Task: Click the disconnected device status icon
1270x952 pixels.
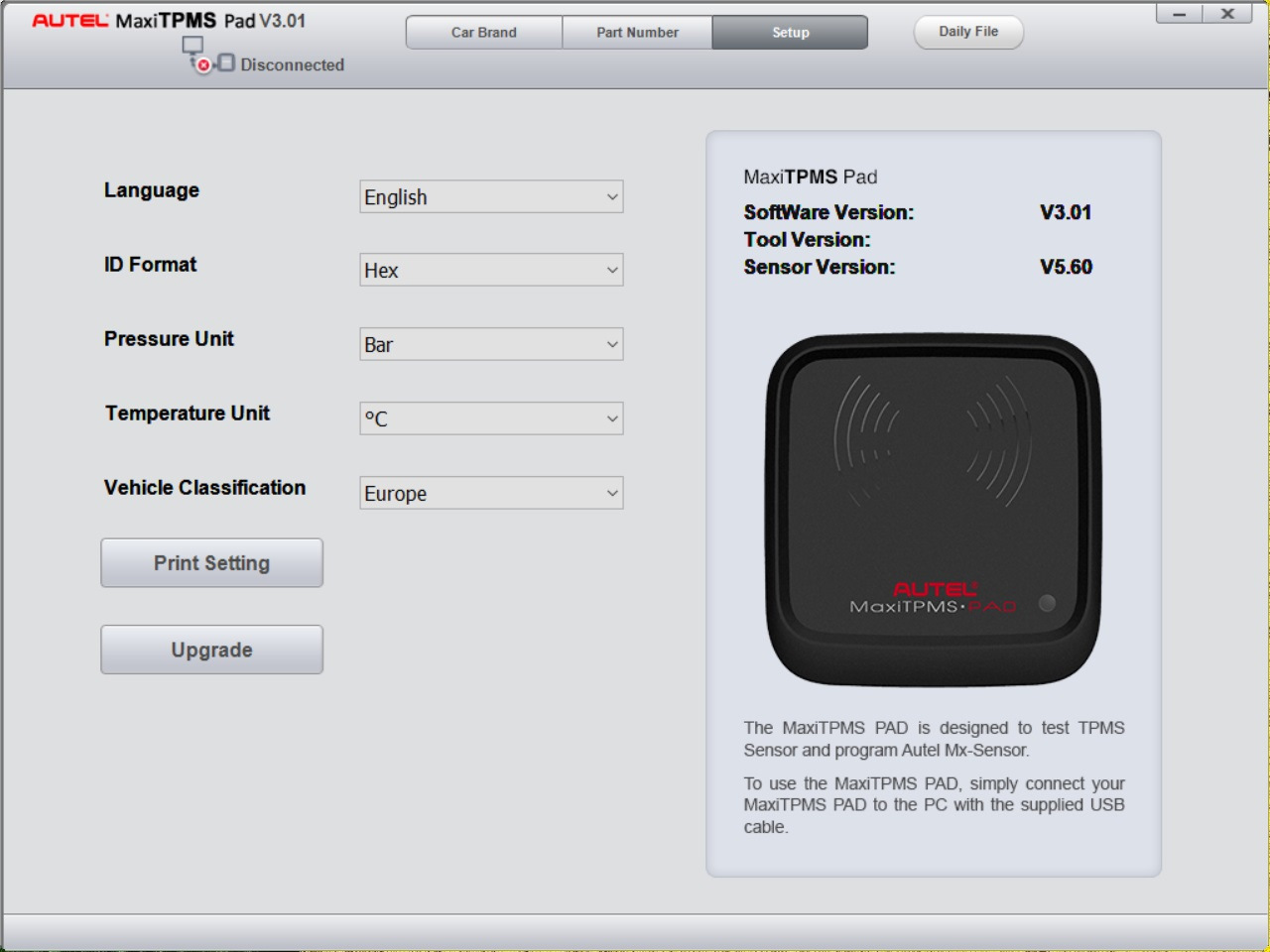Action: point(208,56)
